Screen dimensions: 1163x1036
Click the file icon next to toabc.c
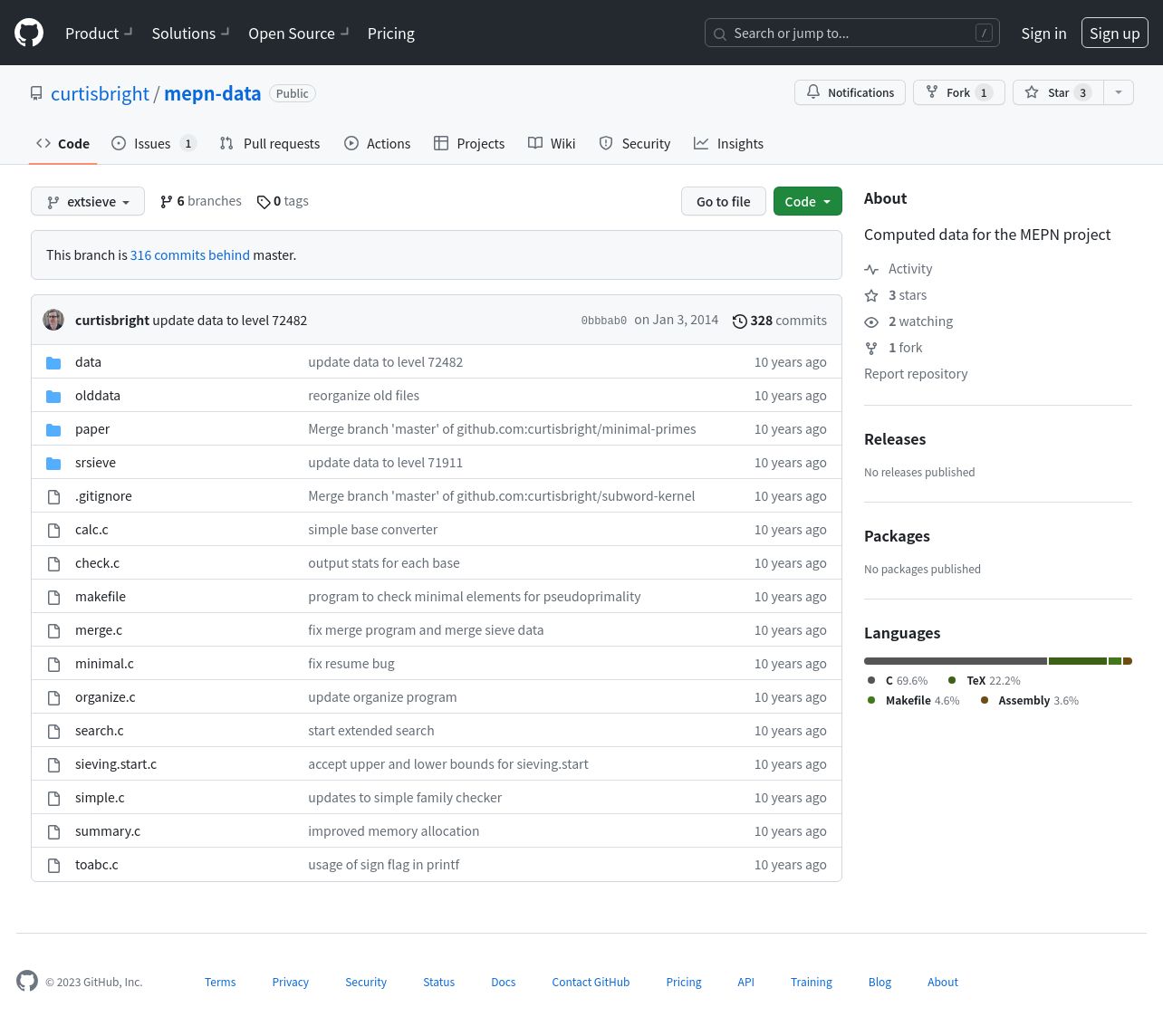[x=53, y=865]
